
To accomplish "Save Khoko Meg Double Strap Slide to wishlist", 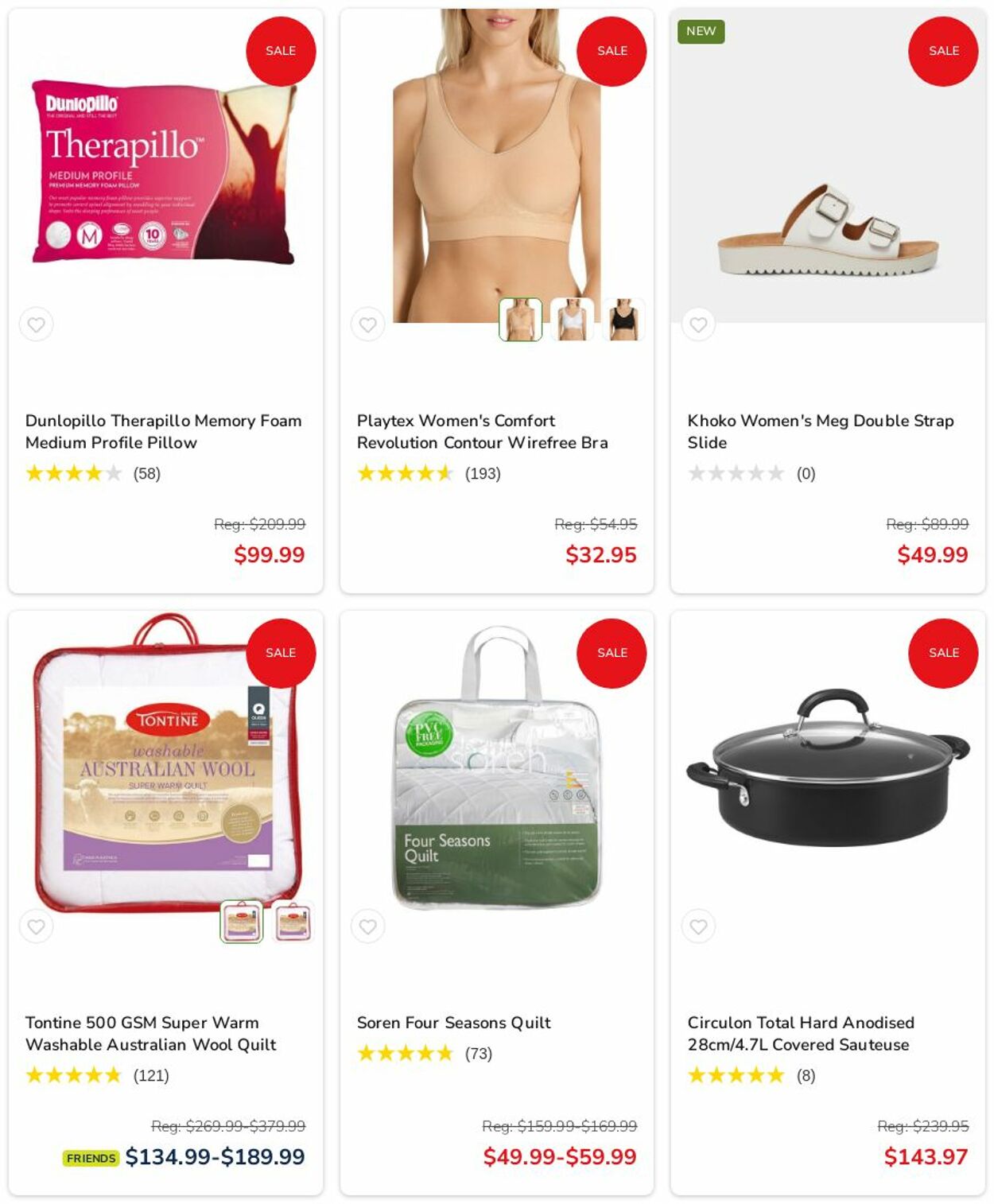I will point(698,324).
